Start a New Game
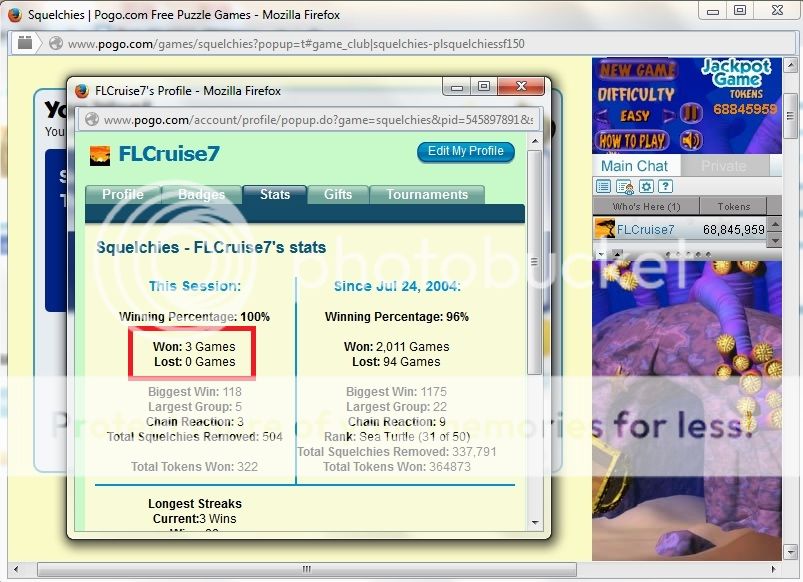 pos(638,70)
